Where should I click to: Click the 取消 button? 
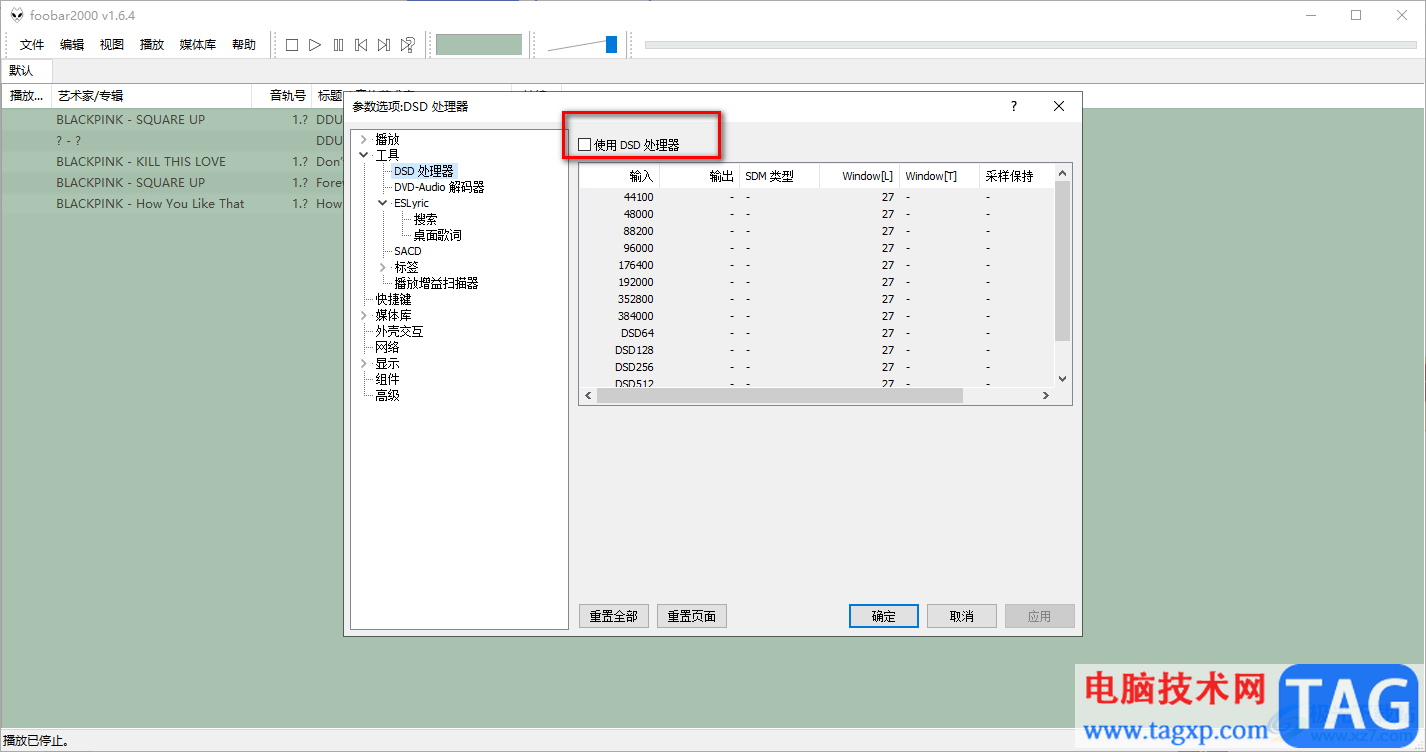pos(962,616)
